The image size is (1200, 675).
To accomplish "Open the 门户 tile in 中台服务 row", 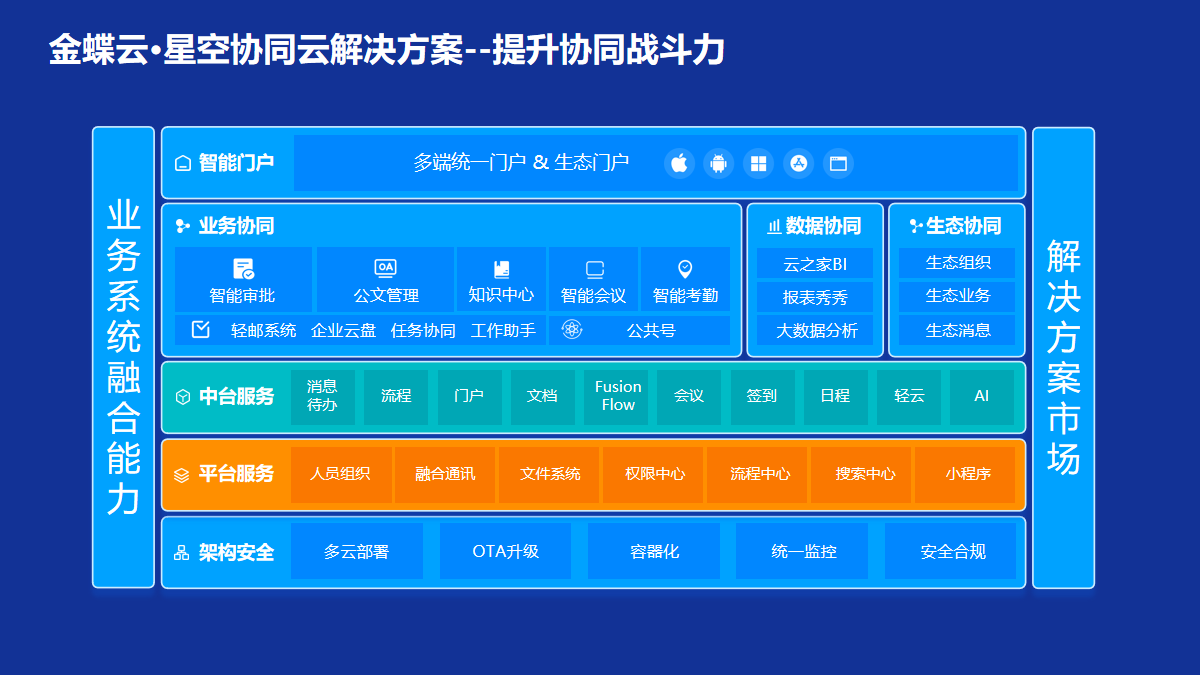I will (469, 397).
